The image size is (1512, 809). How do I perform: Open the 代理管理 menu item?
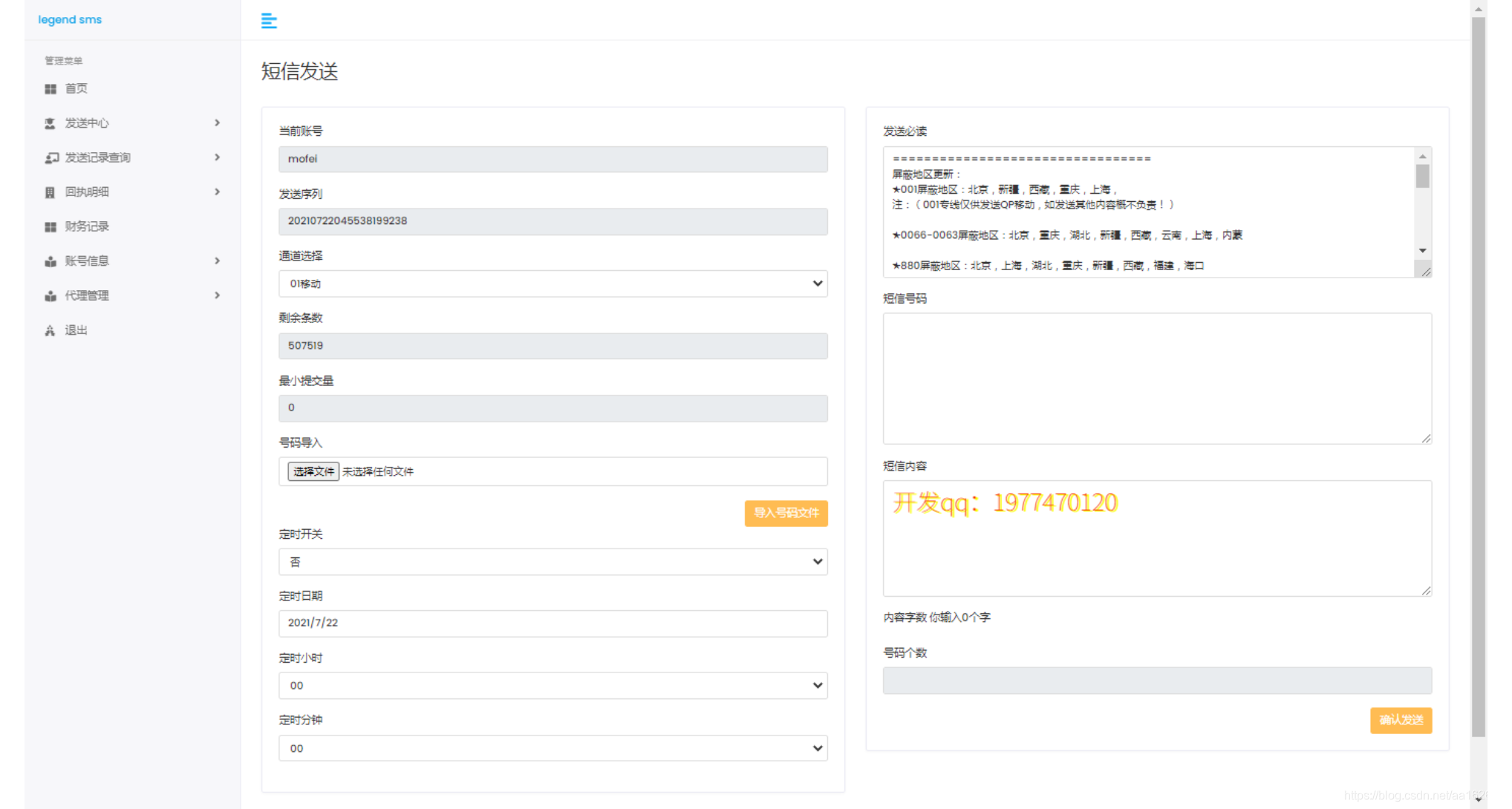pos(87,295)
